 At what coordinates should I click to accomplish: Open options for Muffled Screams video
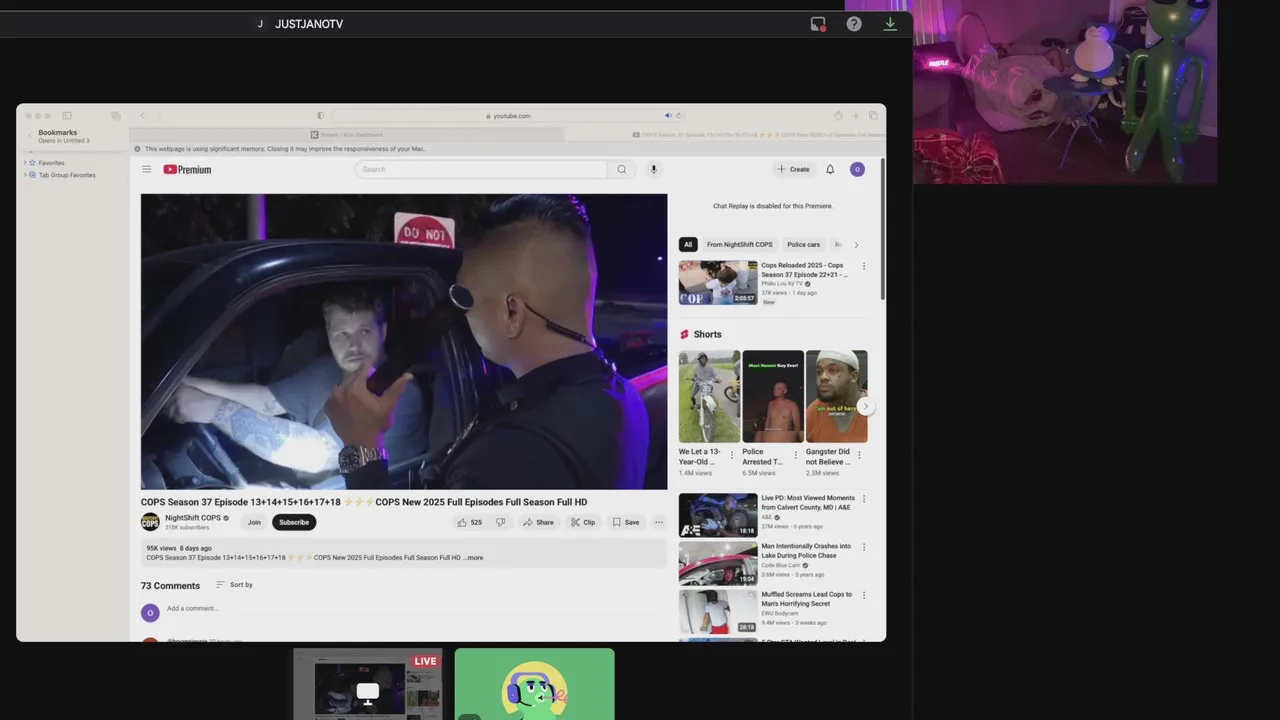point(864,595)
